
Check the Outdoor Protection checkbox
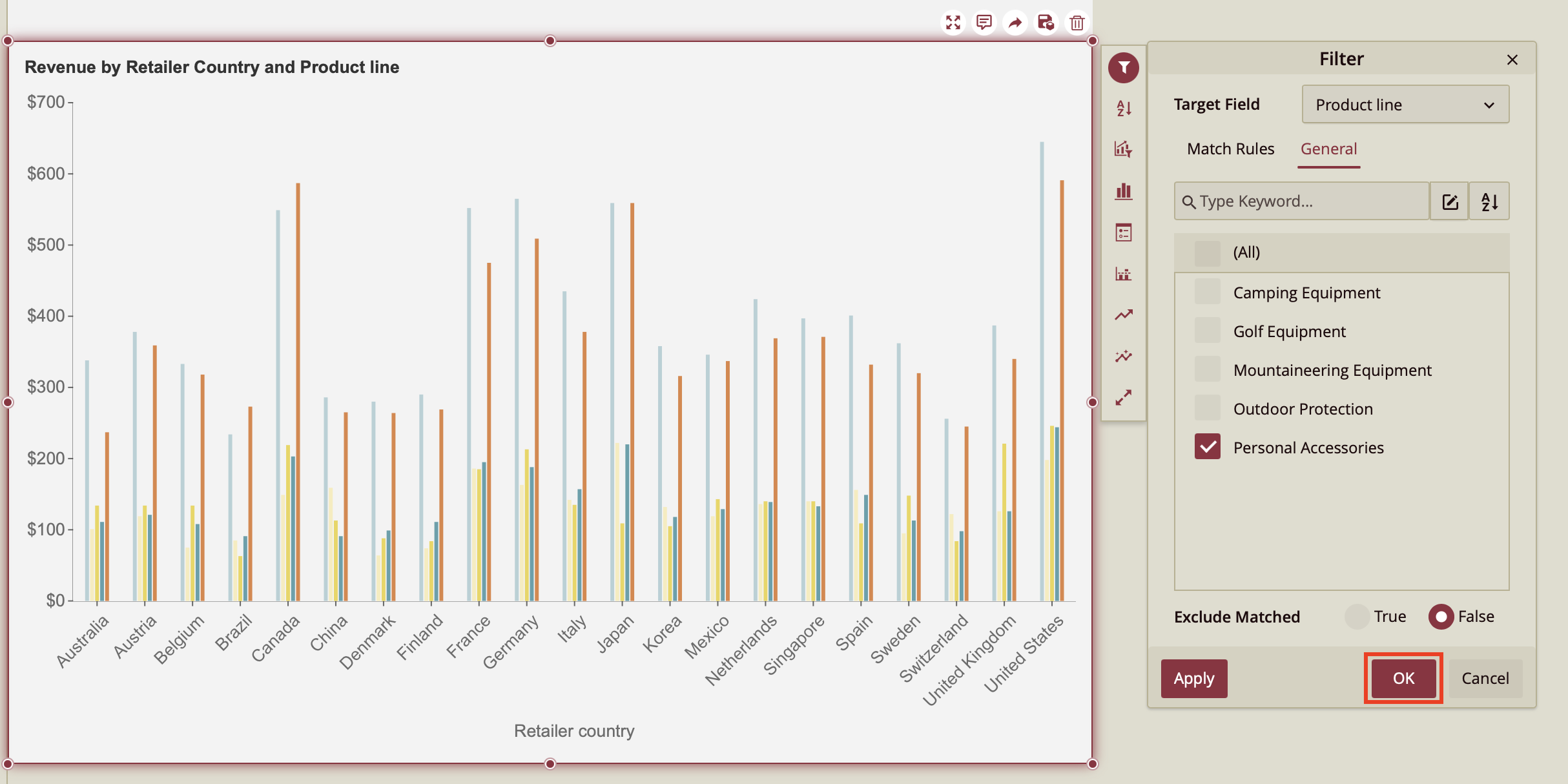[x=1207, y=408]
